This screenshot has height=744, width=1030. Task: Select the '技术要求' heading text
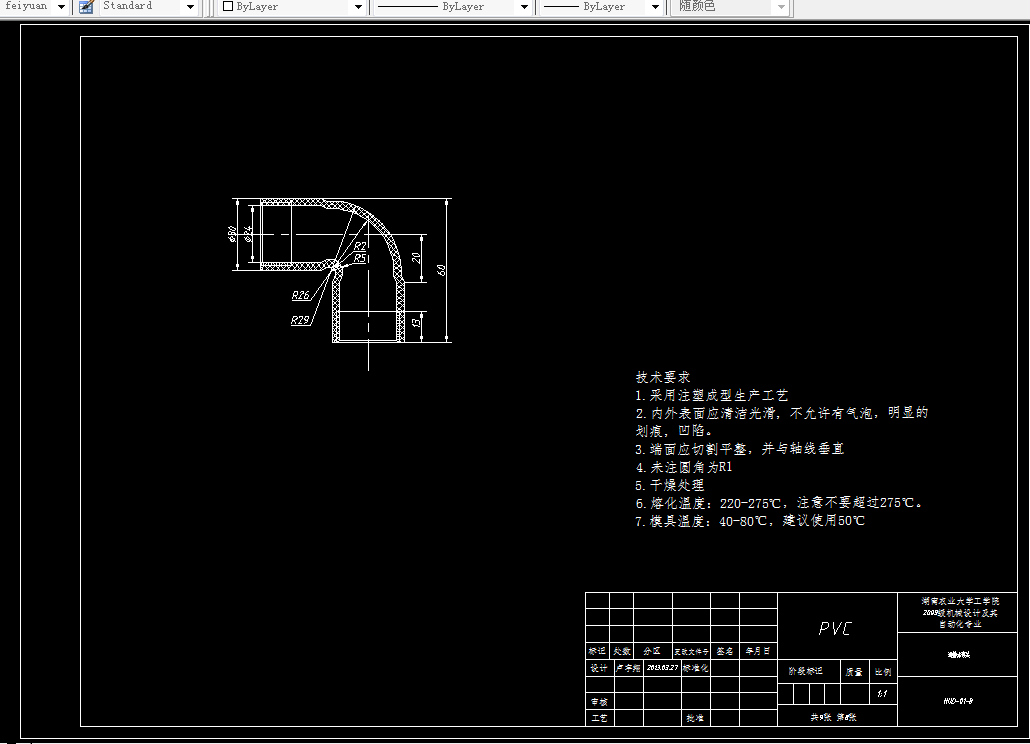663,377
